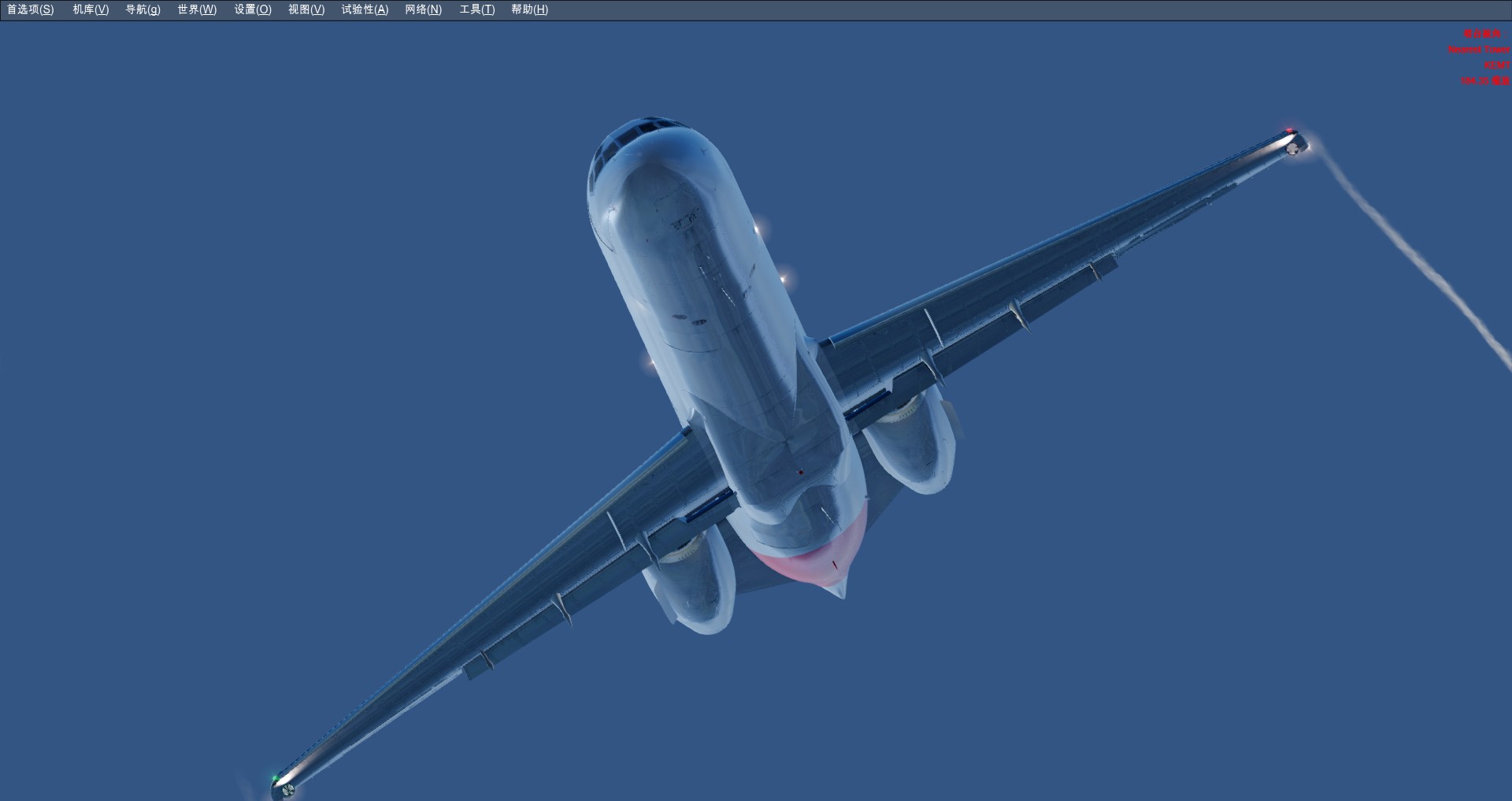Screen dimensions: 1512x801
Task: Open the 网络(N) network menu
Action: pyautogui.click(x=423, y=9)
